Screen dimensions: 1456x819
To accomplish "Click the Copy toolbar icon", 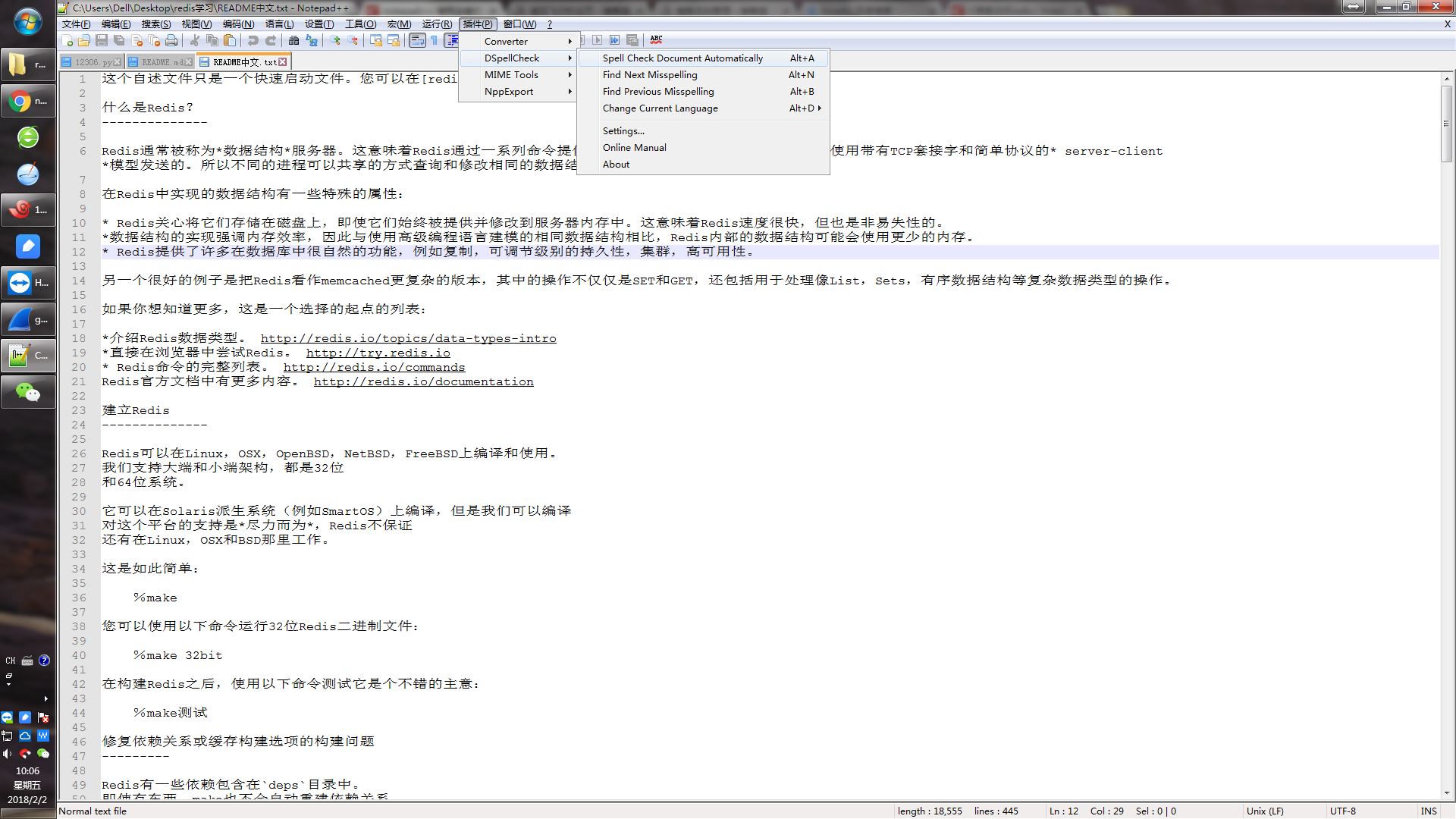I will [x=212, y=40].
